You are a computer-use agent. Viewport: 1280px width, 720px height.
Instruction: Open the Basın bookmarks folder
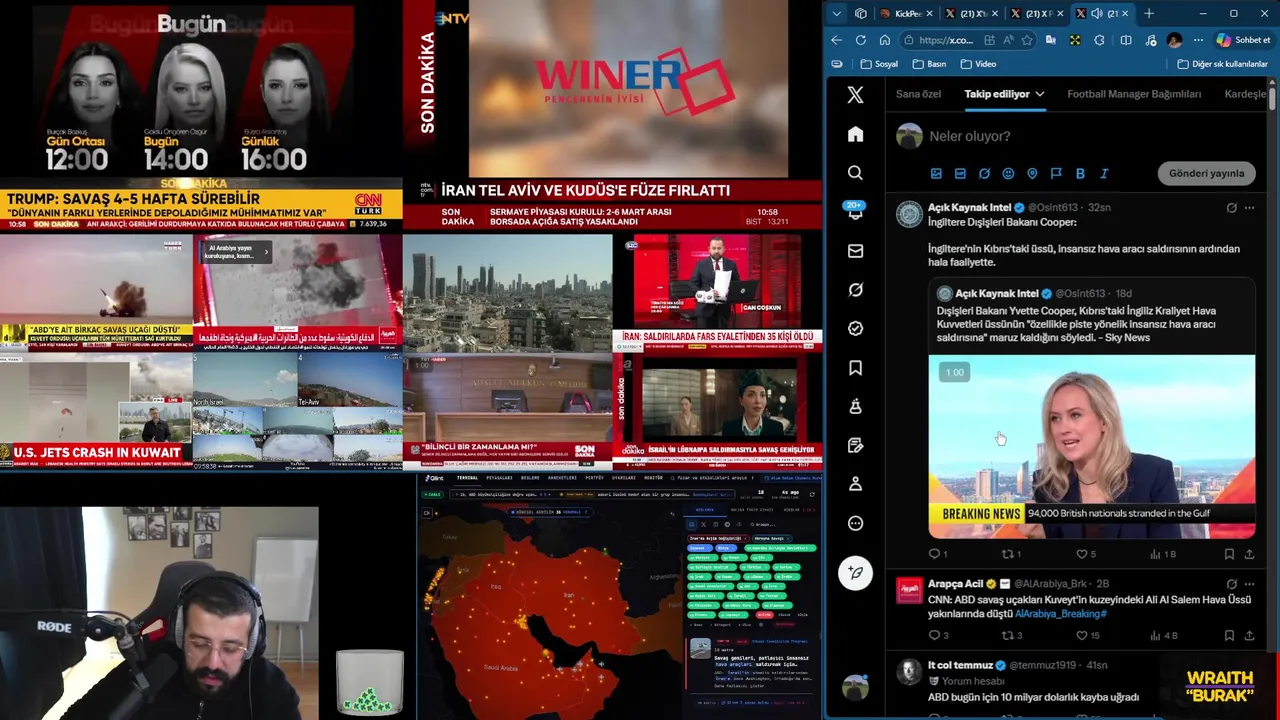(x=929, y=64)
